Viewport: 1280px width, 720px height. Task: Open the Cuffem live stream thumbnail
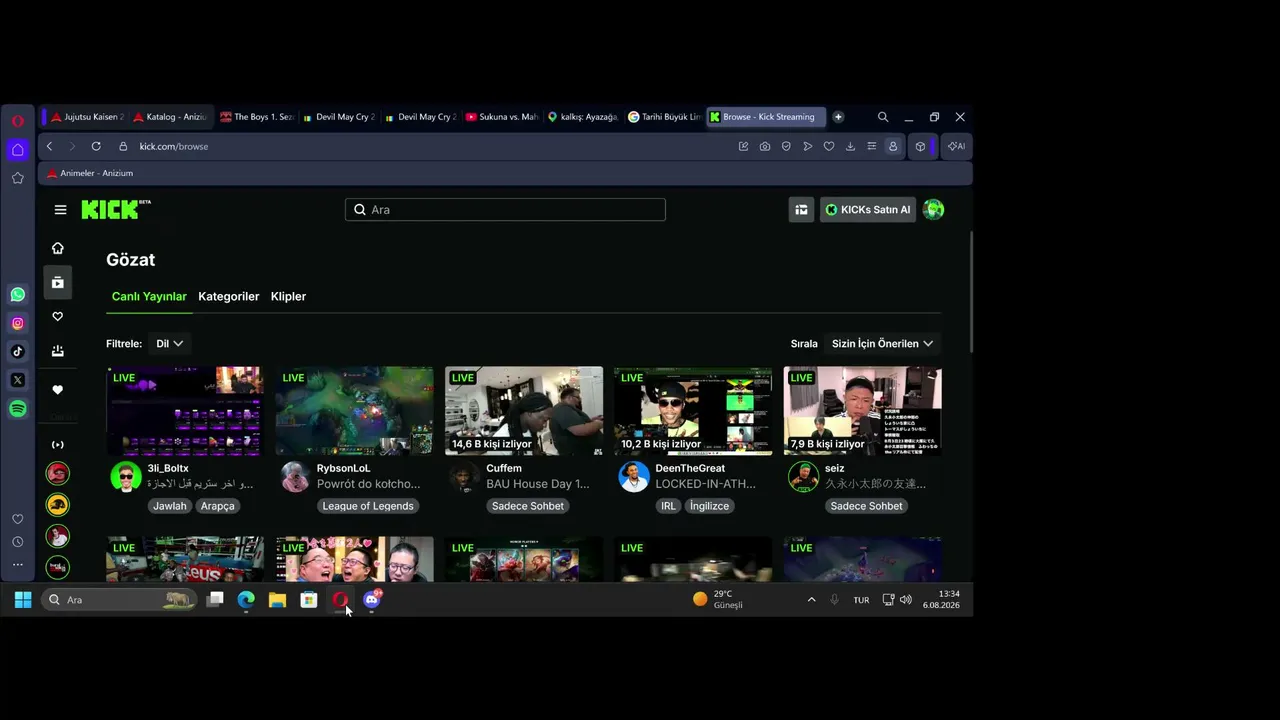(x=524, y=411)
